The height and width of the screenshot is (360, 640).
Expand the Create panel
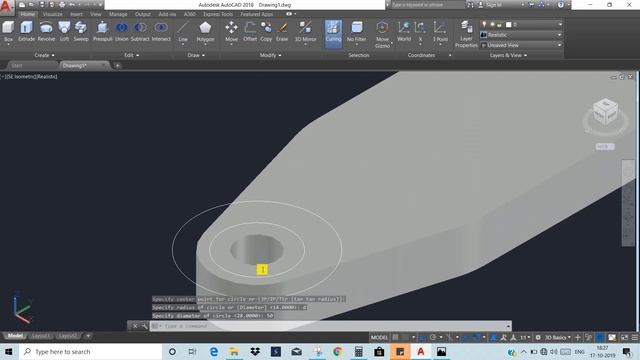coord(44,55)
